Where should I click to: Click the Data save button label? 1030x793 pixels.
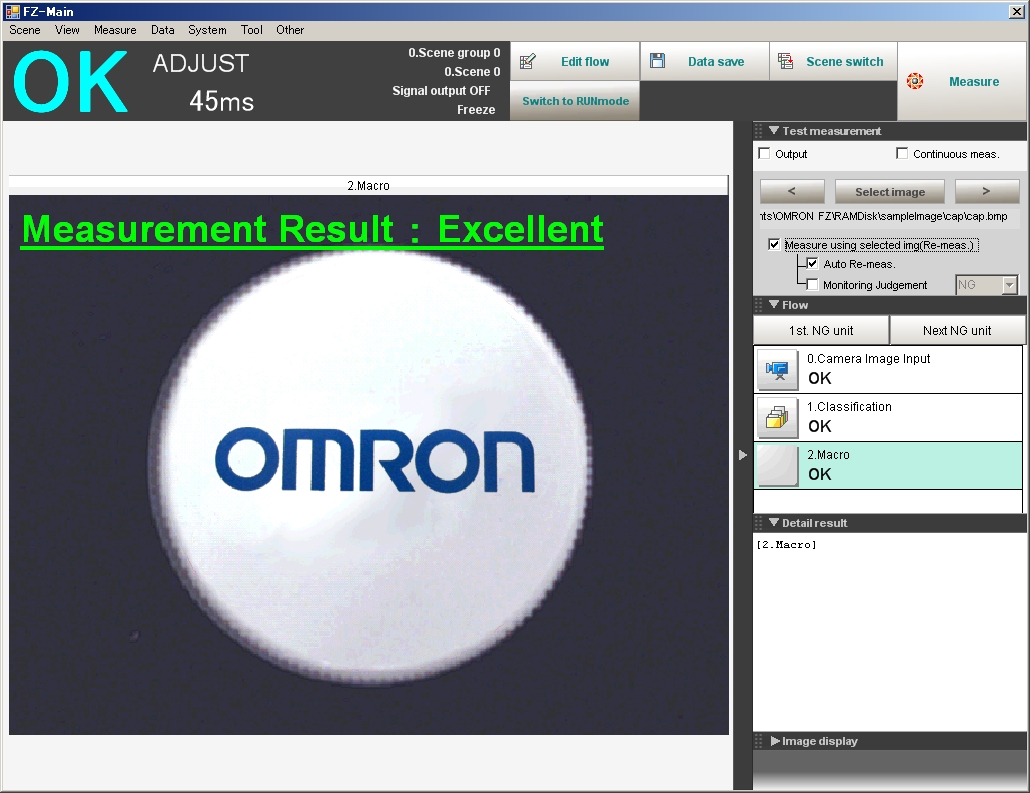(716, 61)
